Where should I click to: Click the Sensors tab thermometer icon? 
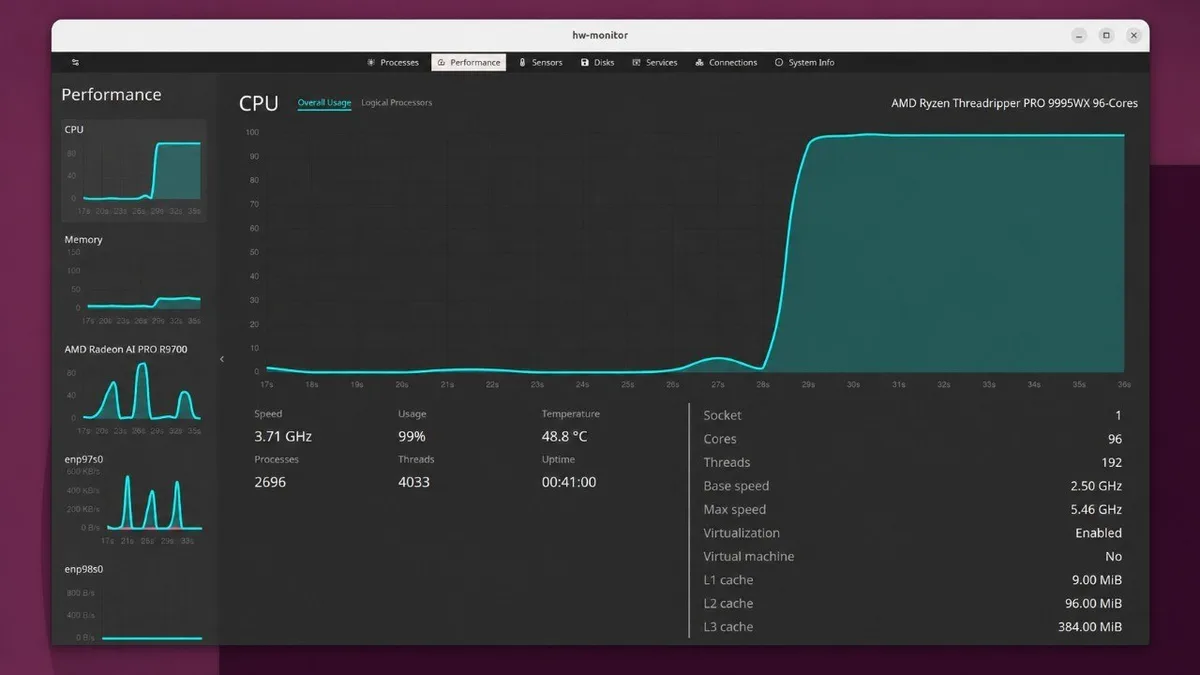(522, 62)
